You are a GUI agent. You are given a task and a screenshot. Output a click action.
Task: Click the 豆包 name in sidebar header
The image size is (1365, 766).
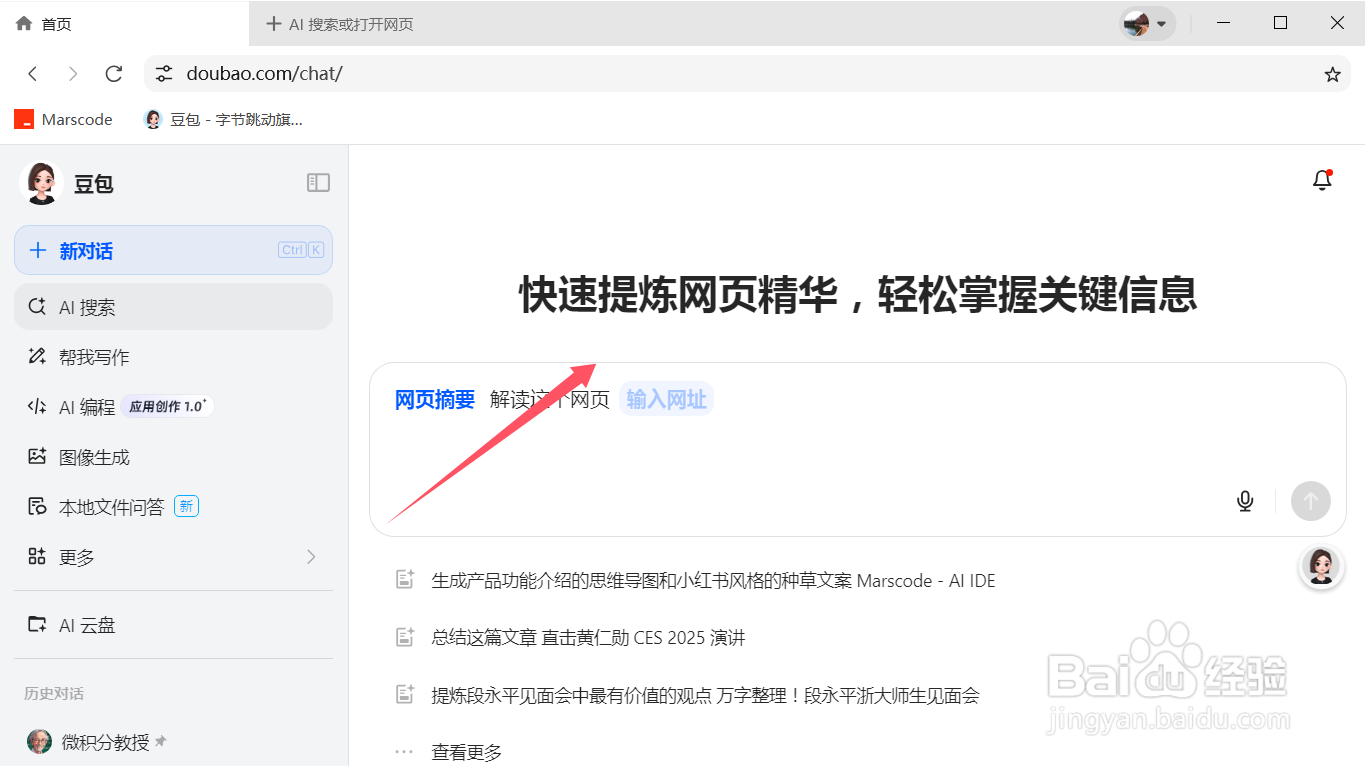[x=94, y=184]
